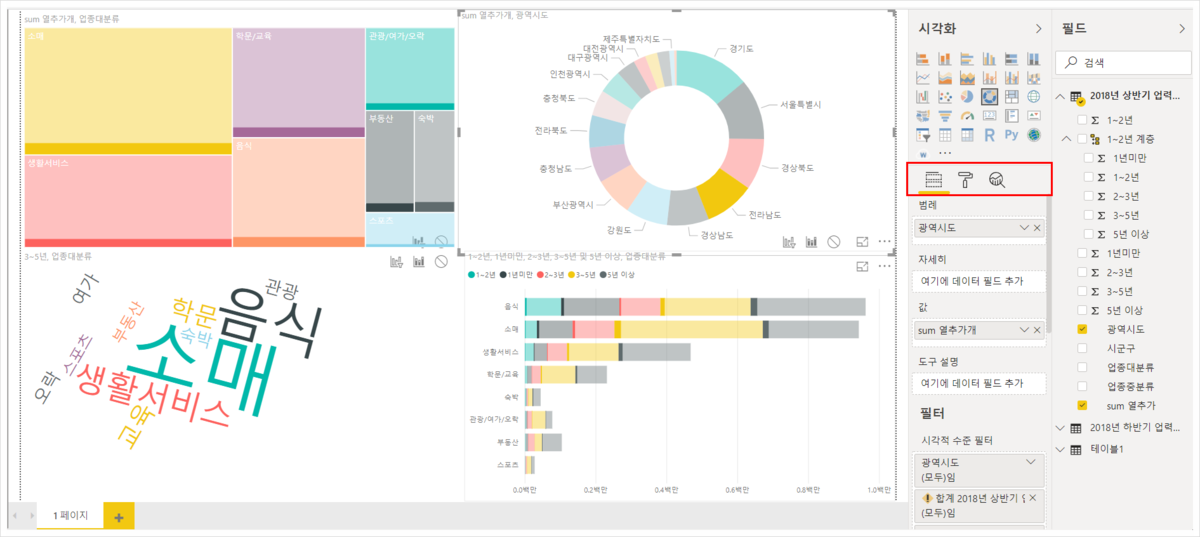Screen dimensions: 1200x537
Task: Select the pie chart visualization icon
Action: [967, 96]
